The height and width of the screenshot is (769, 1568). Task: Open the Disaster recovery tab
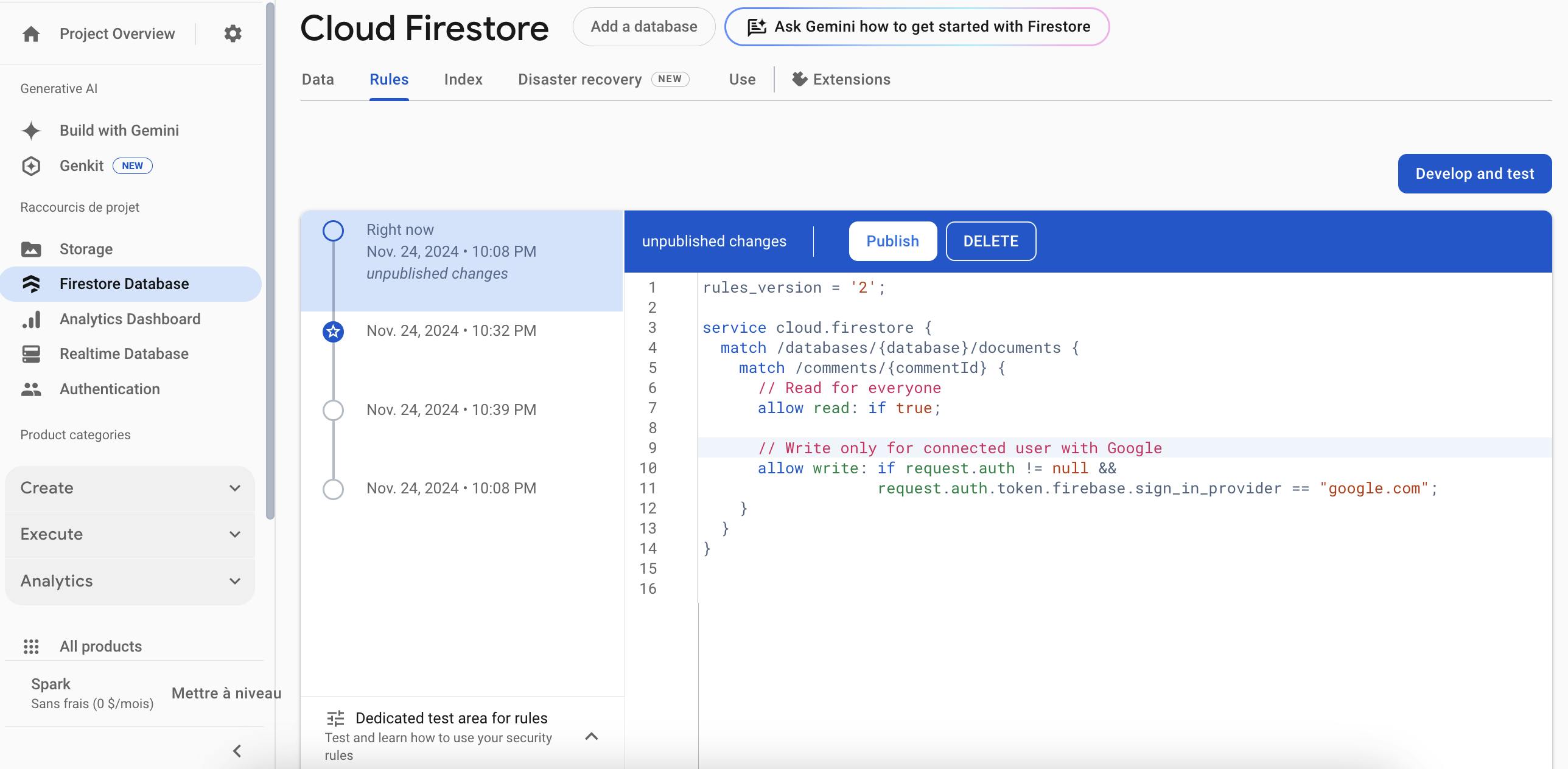[603, 80]
